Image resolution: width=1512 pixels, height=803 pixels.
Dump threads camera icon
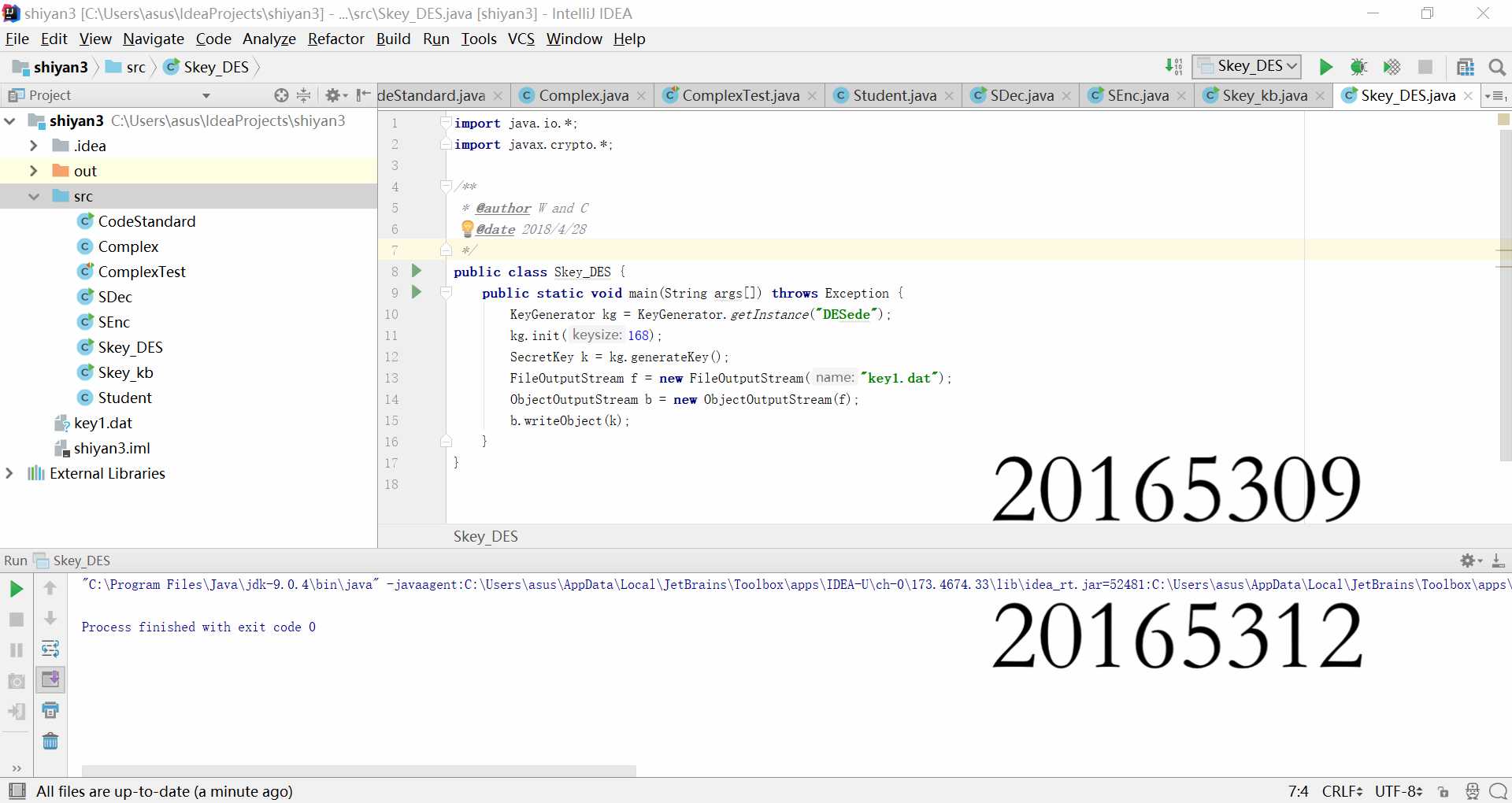coord(16,681)
